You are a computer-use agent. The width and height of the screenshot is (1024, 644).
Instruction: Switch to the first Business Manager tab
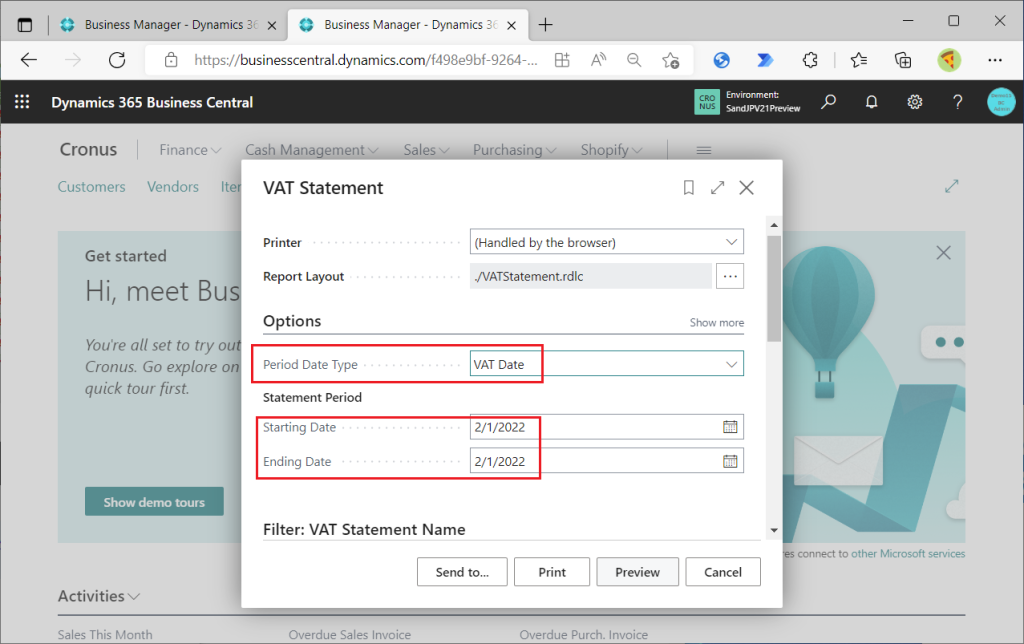point(167,25)
